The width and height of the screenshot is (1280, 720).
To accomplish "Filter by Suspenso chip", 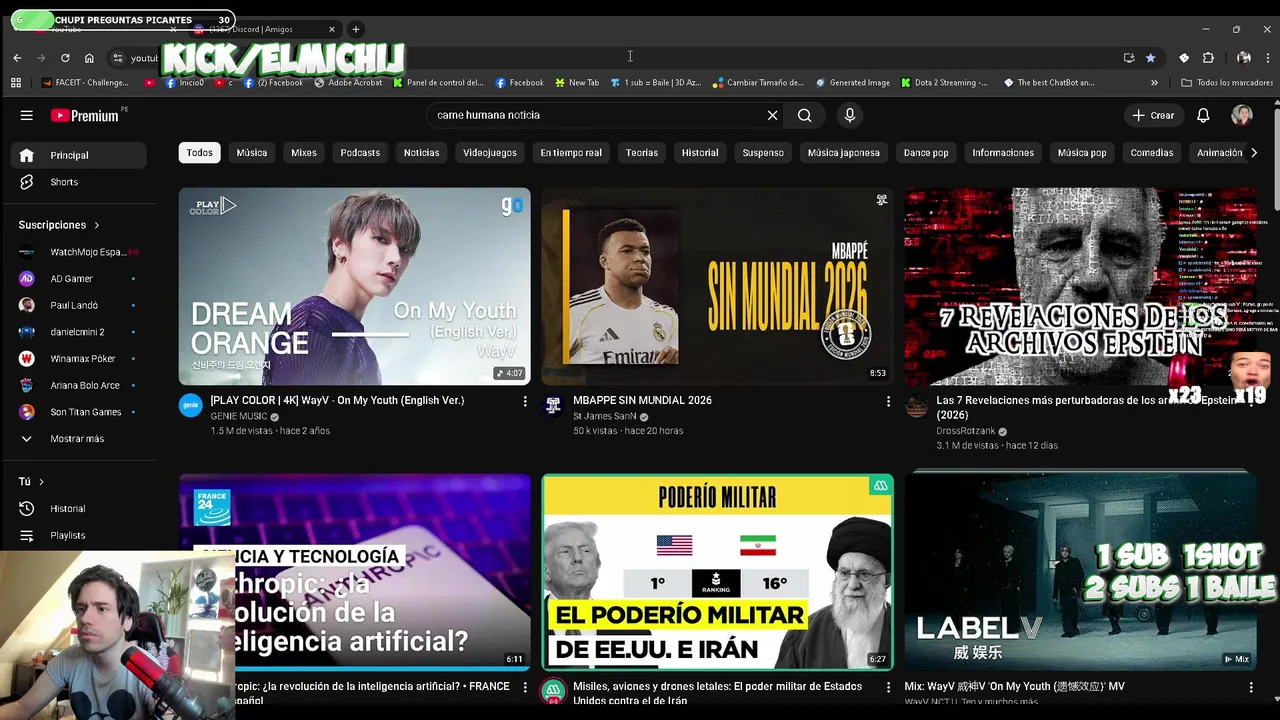I will pos(763,153).
